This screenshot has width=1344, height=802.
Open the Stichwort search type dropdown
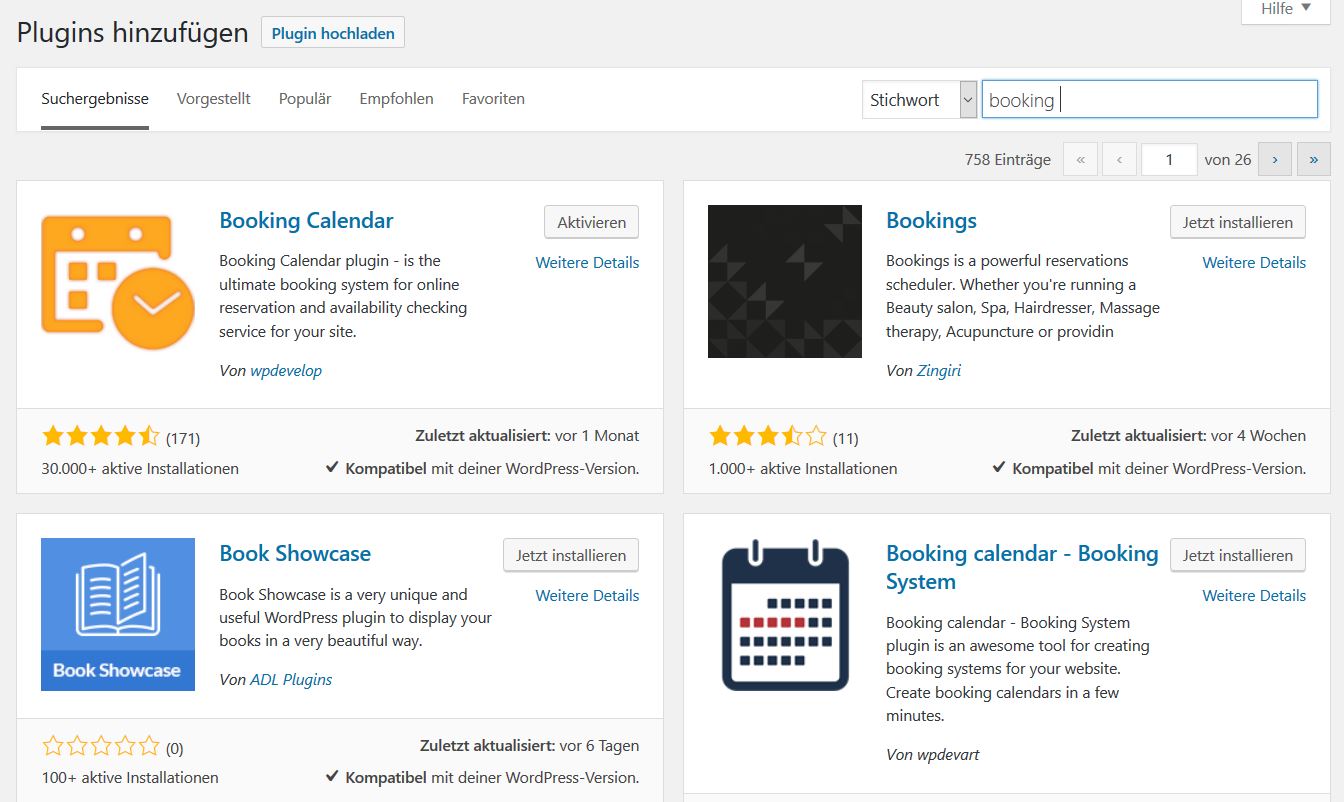coord(919,100)
